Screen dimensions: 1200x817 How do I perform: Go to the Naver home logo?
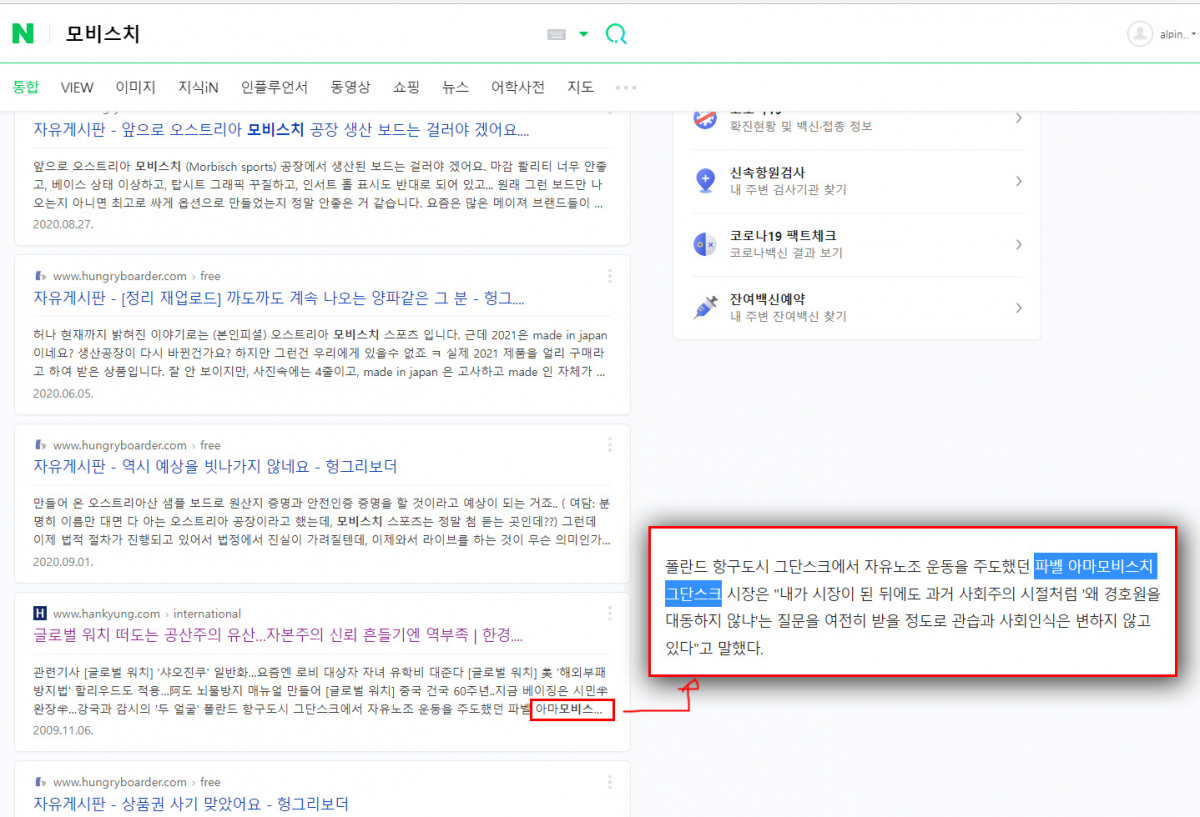[x=23, y=34]
